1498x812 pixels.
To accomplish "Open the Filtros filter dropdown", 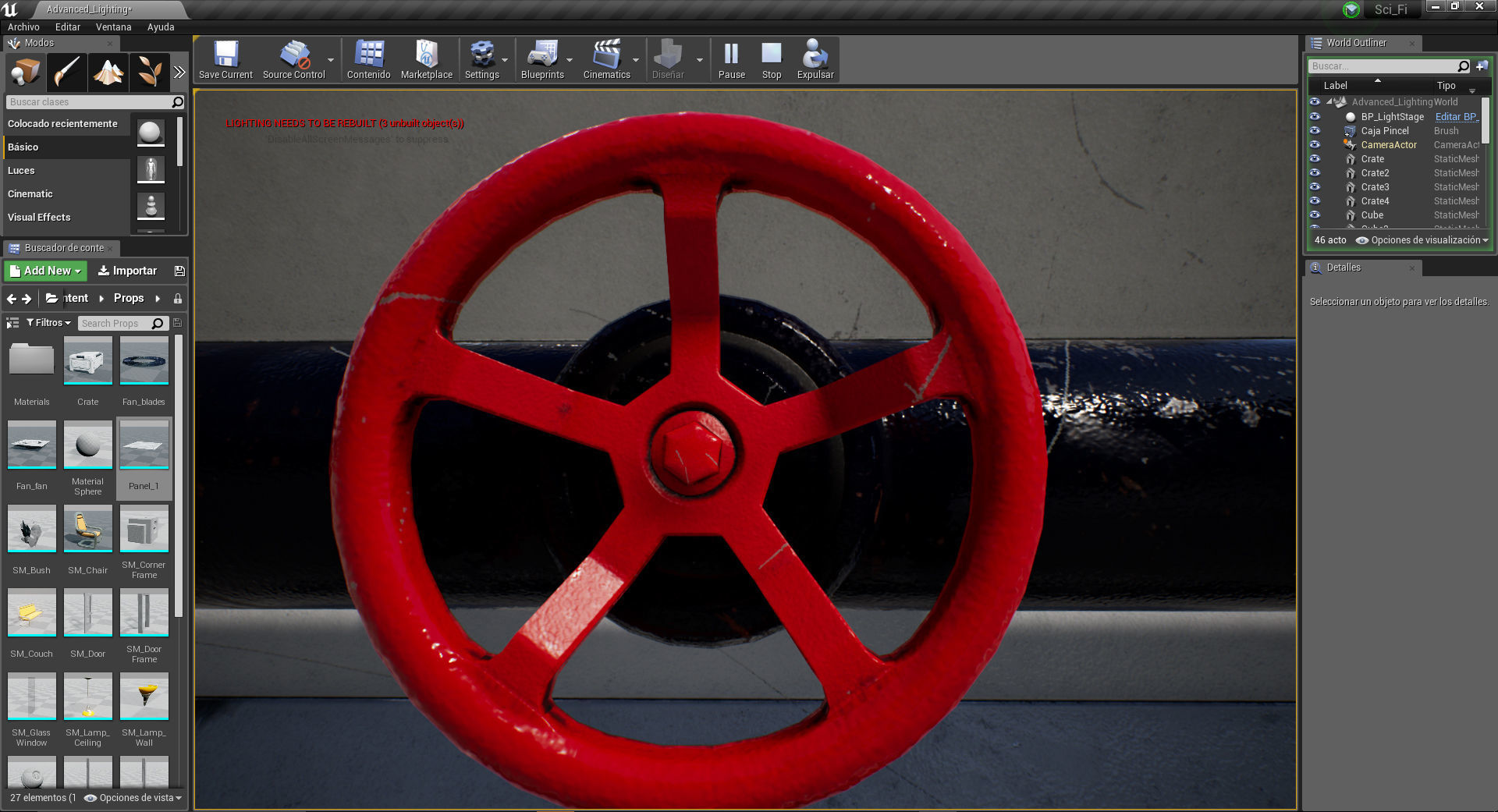I will pyautogui.click(x=48, y=323).
